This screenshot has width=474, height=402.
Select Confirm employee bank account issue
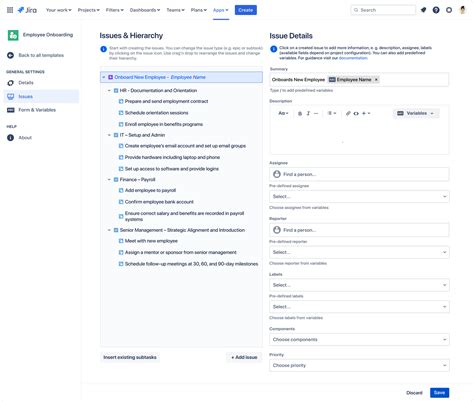(159, 202)
